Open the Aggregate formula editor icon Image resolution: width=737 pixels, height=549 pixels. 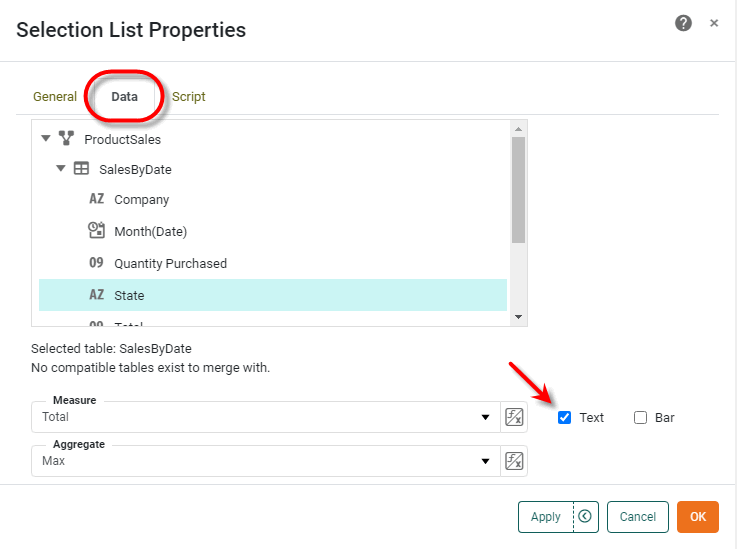click(x=514, y=461)
